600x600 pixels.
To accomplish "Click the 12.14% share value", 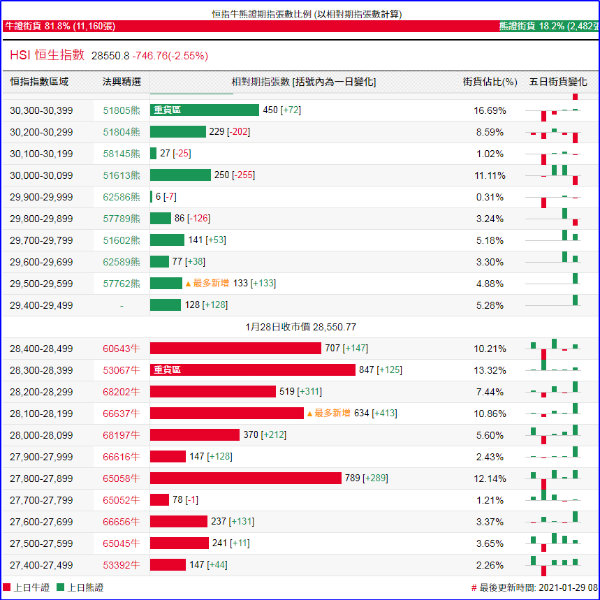I will (490, 478).
